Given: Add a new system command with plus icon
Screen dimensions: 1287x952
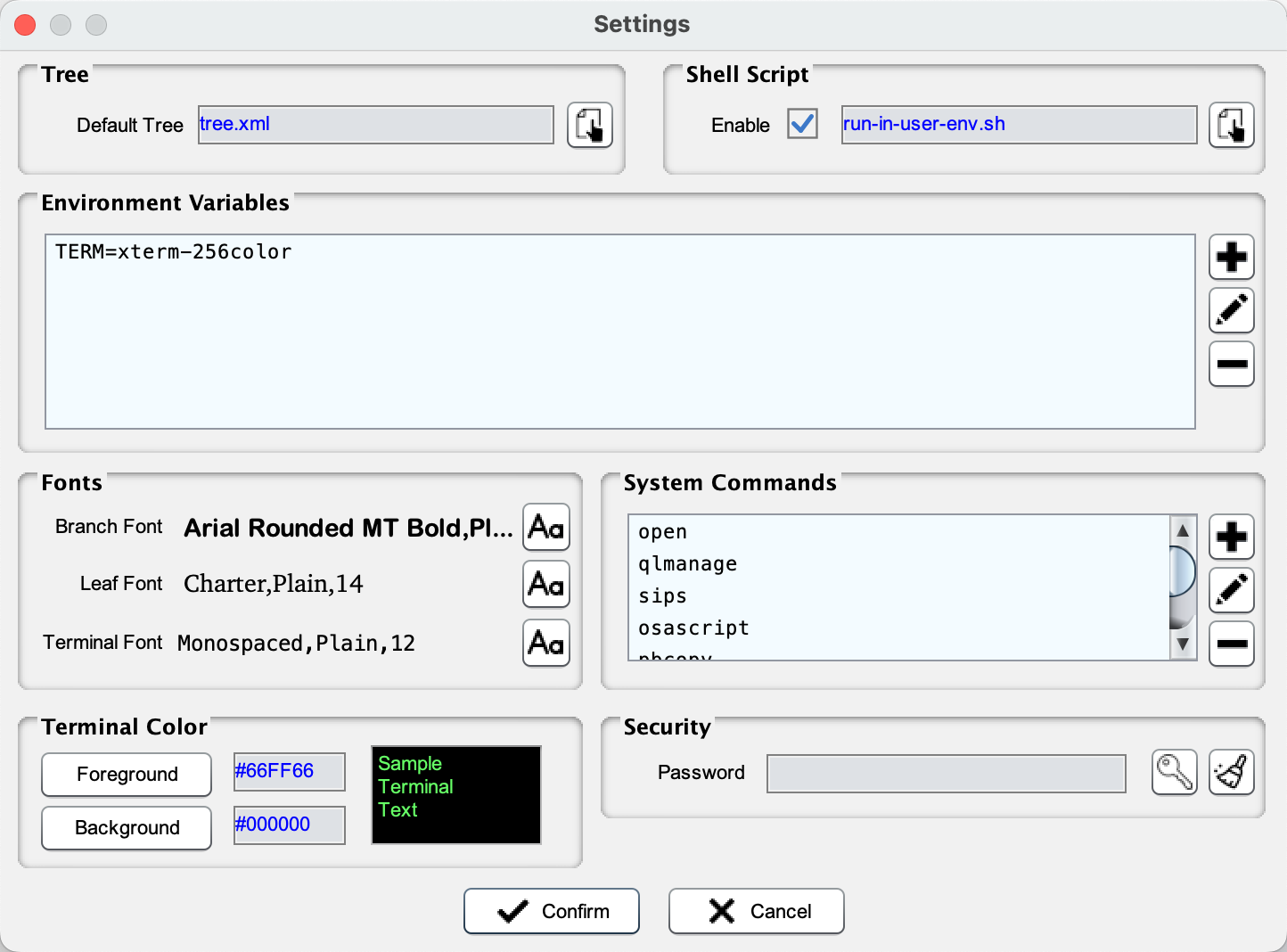Looking at the screenshot, I should point(1231,538).
